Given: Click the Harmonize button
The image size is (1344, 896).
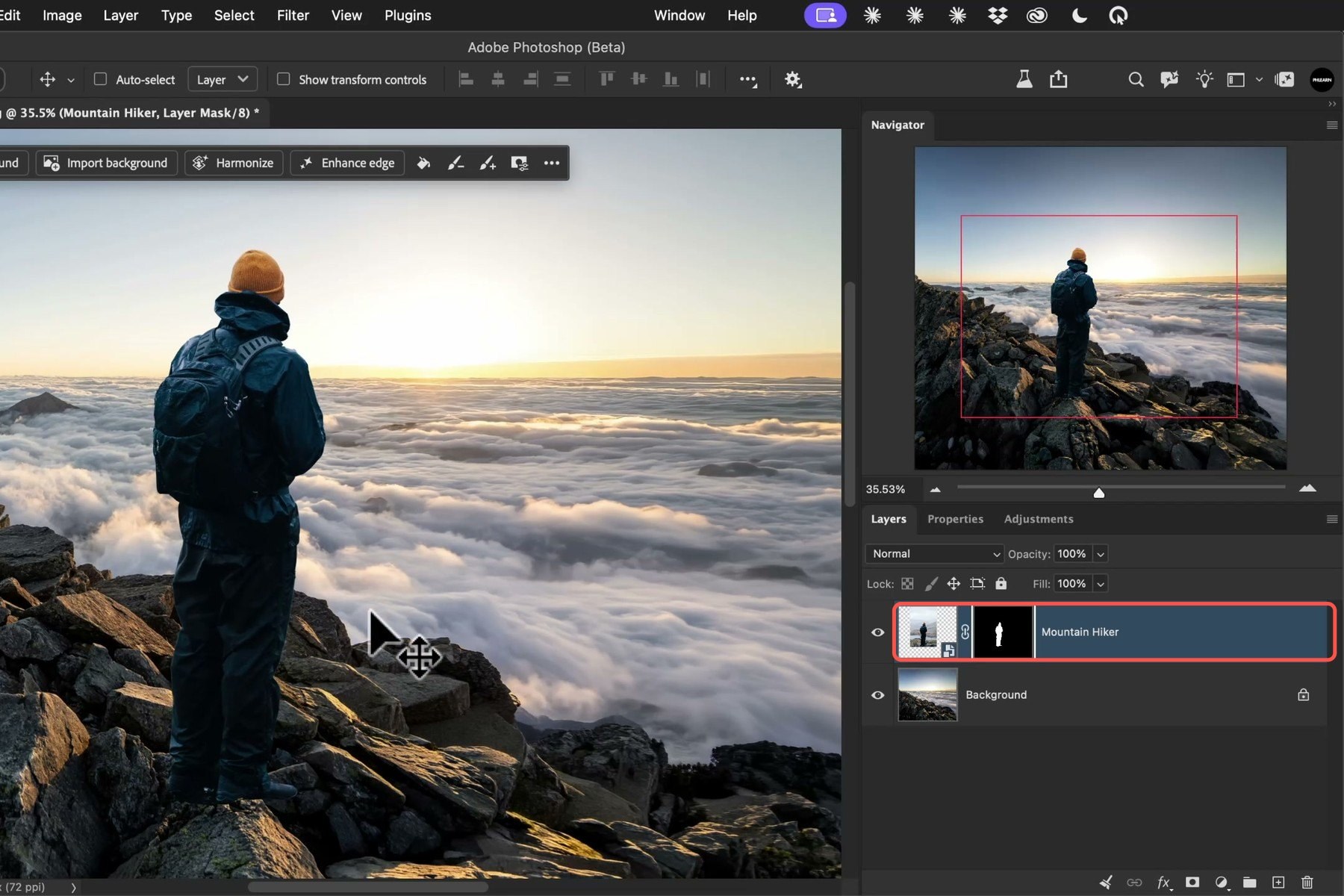Looking at the screenshot, I should click(234, 163).
